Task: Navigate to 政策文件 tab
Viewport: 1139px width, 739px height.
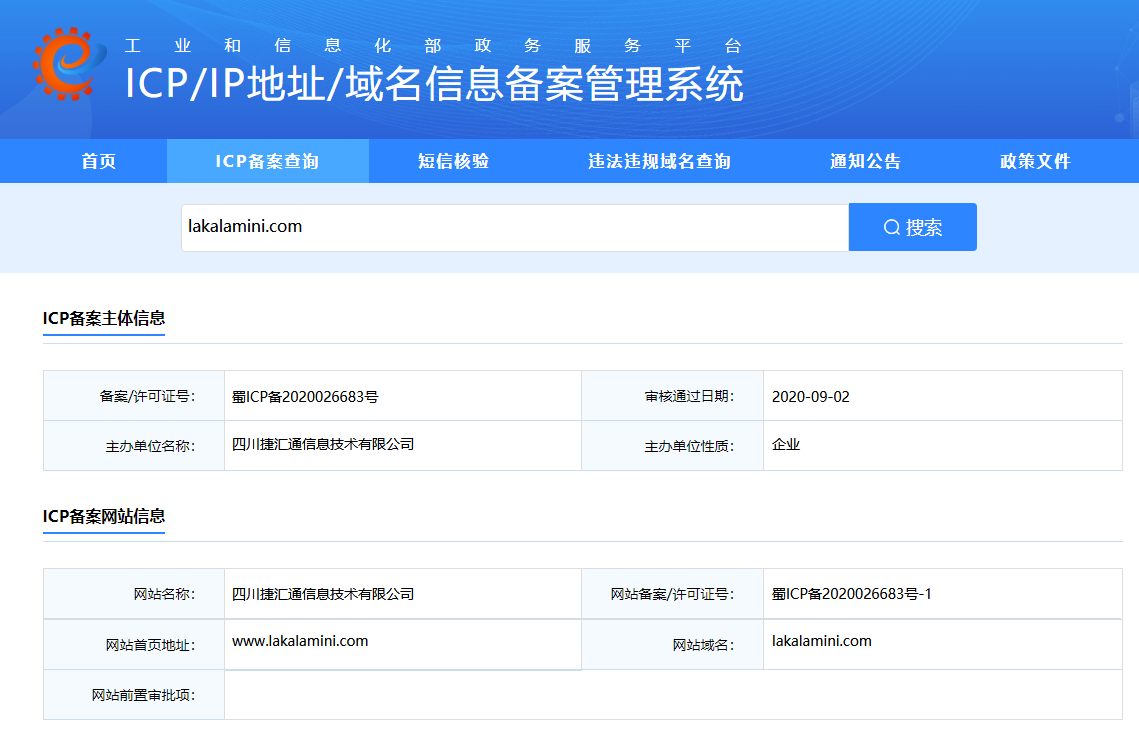Action: coord(1035,161)
